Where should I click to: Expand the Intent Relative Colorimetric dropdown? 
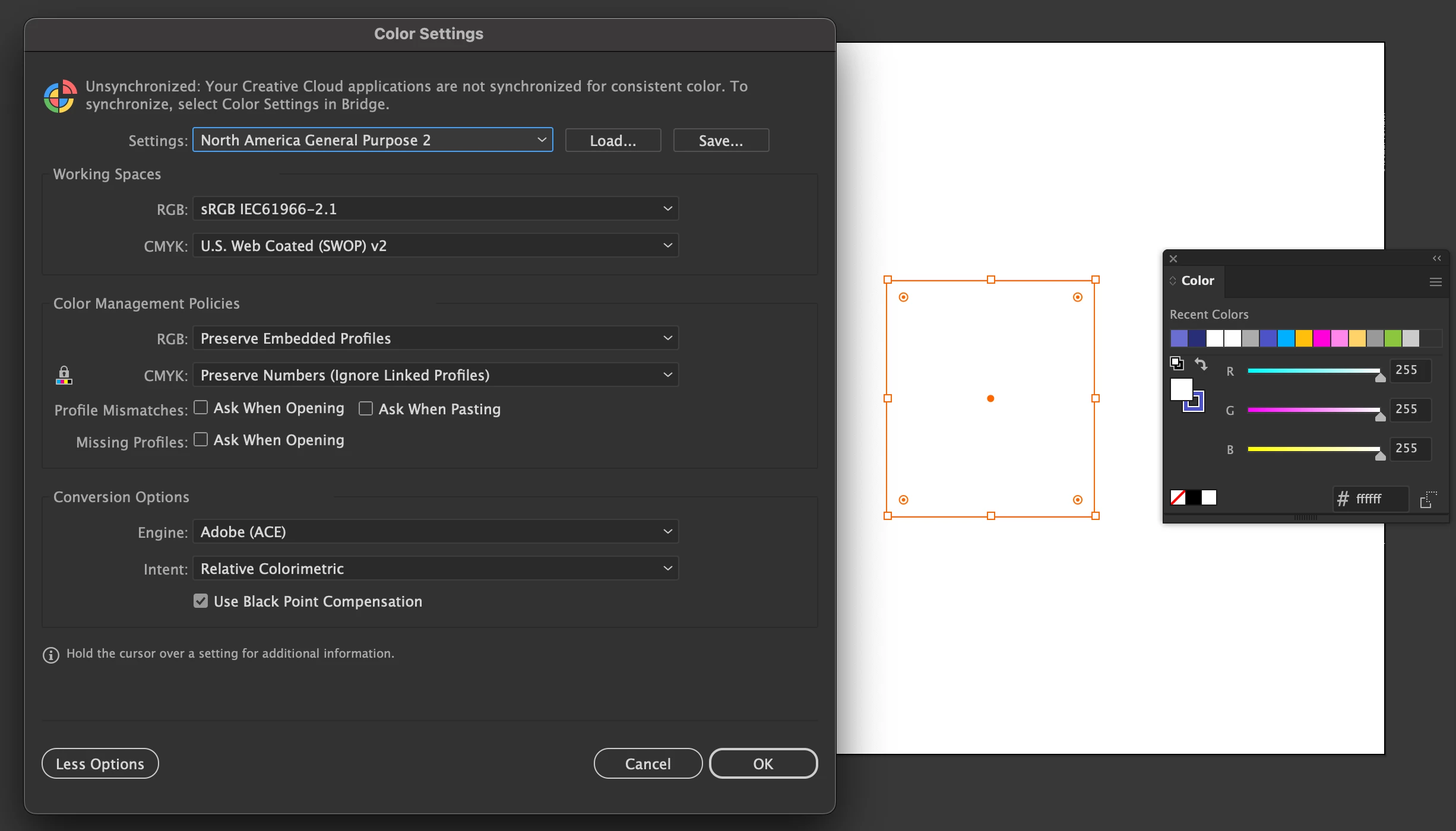pyautogui.click(x=435, y=569)
